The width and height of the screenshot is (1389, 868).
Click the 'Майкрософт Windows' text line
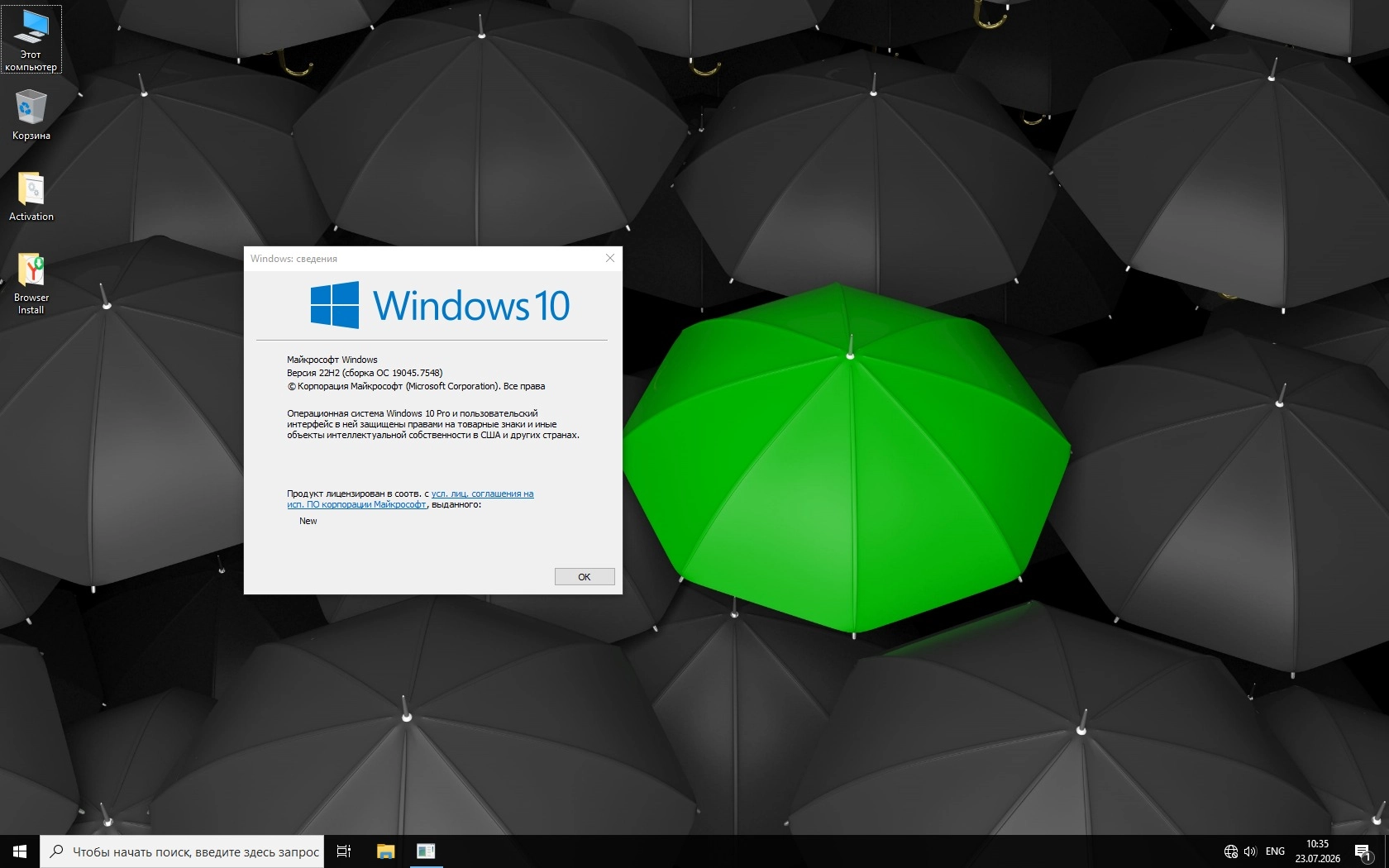(x=332, y=360)
